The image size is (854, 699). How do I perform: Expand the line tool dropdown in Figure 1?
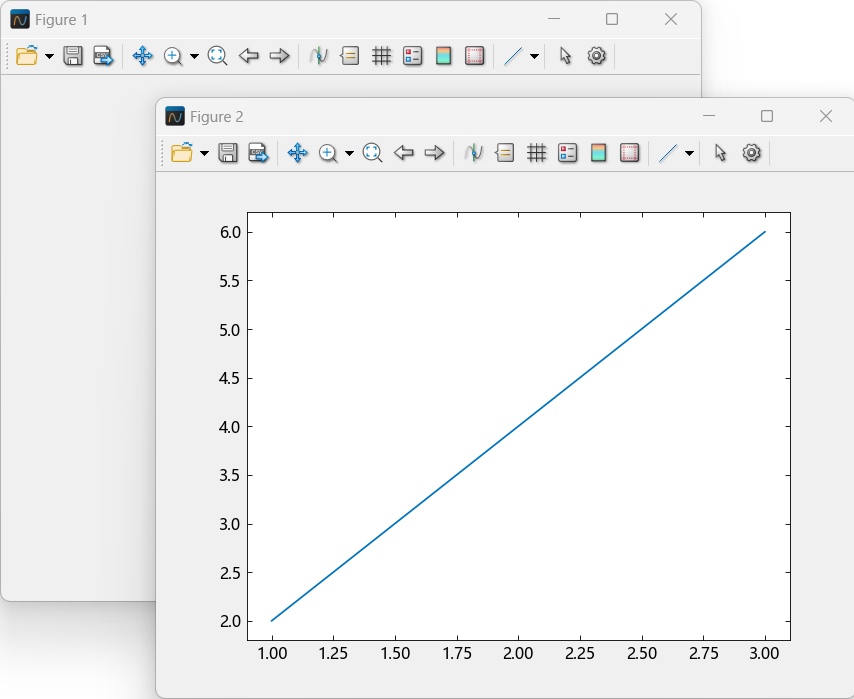point(534,56)
